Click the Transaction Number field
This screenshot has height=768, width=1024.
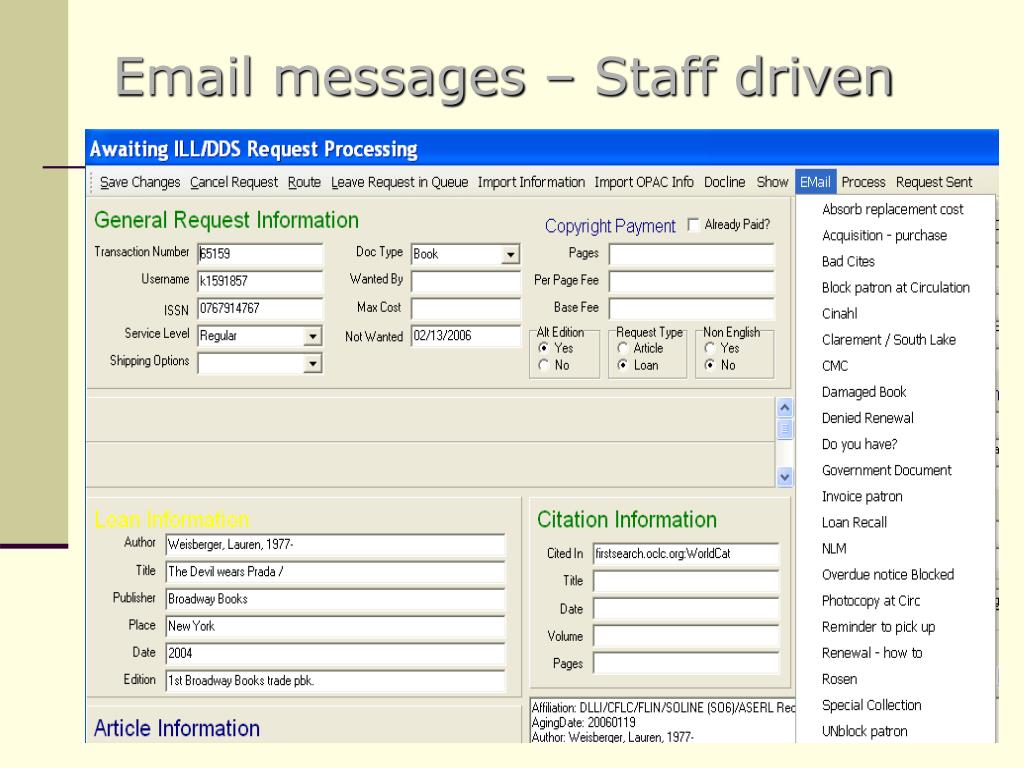(x=260, y=254)
